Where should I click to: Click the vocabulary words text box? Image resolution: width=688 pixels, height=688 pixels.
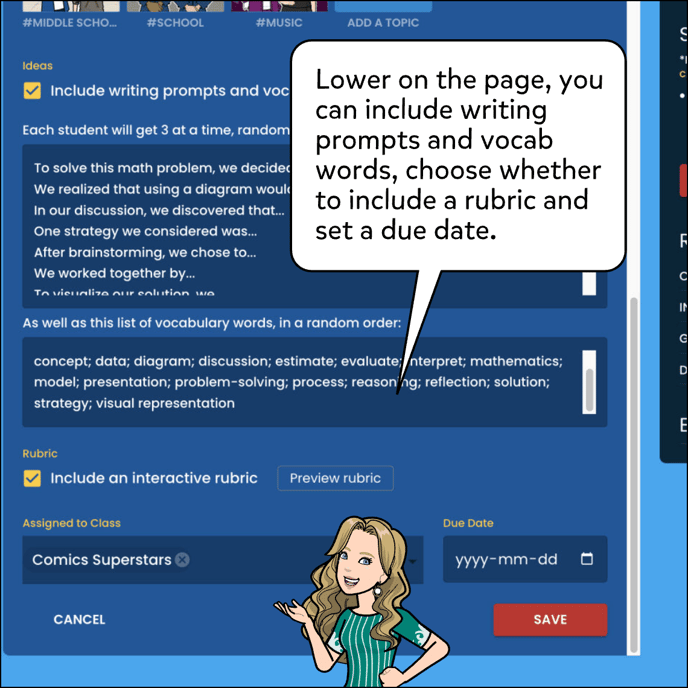click(315, 382)
